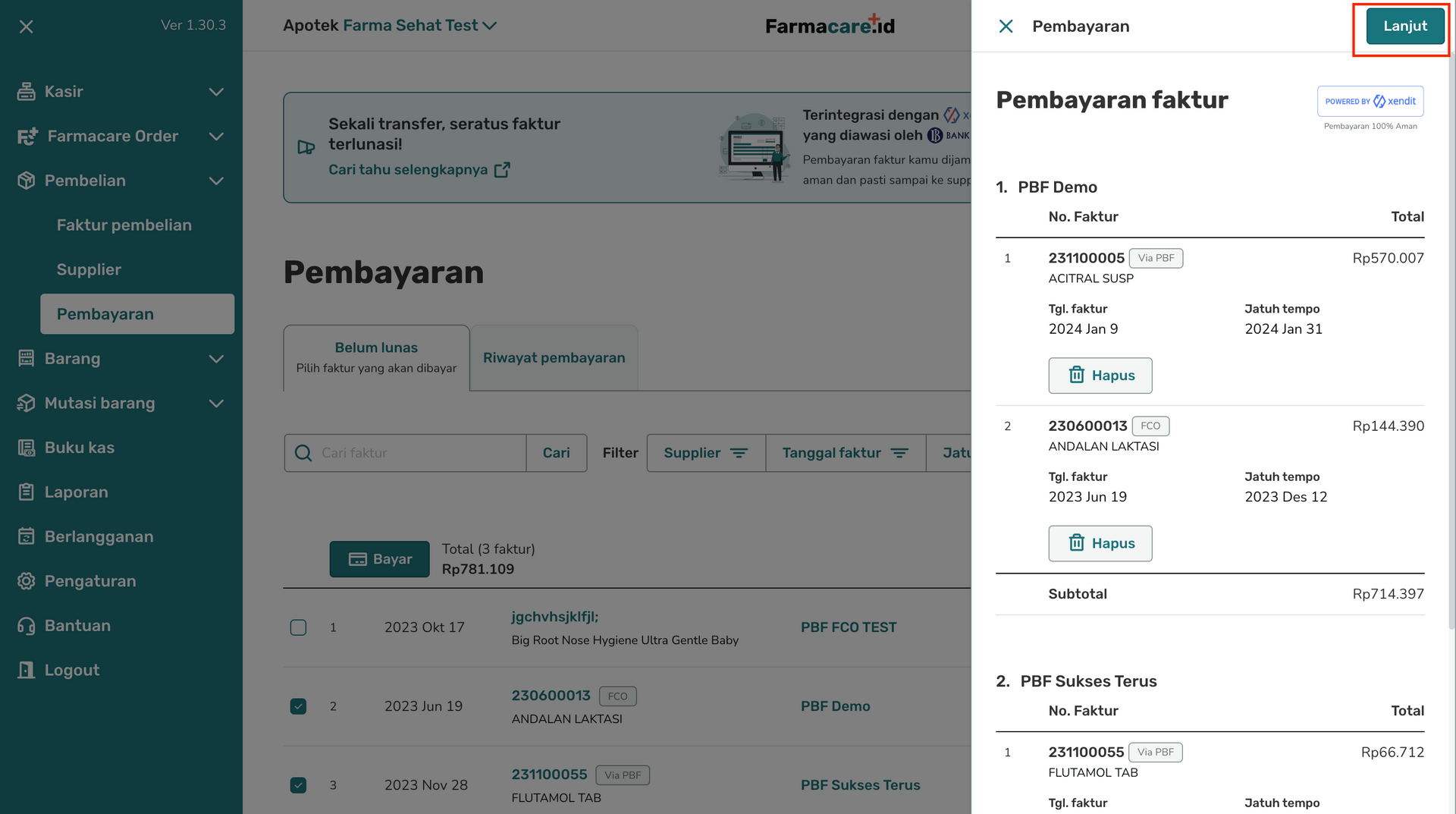1456x814 pixels.
Task: Expand the Farmacare Order chevron
Action: (x=216, y=137)
